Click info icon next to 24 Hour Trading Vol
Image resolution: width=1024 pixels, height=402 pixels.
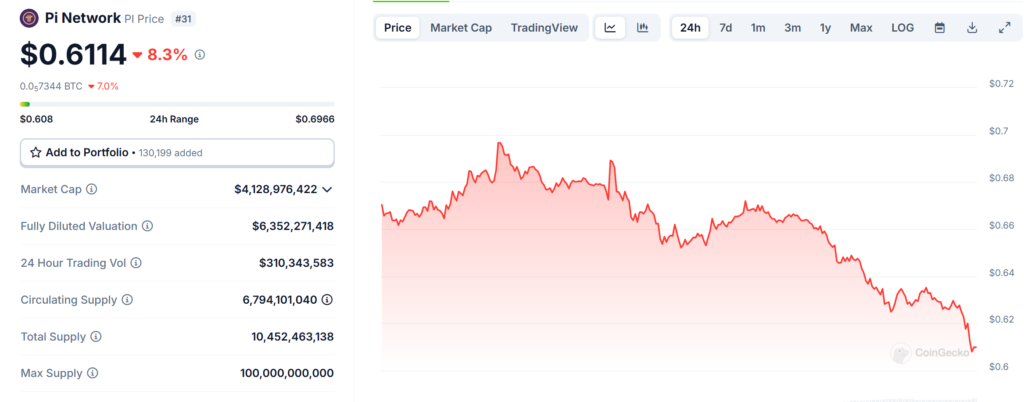(x=136, y=263)
